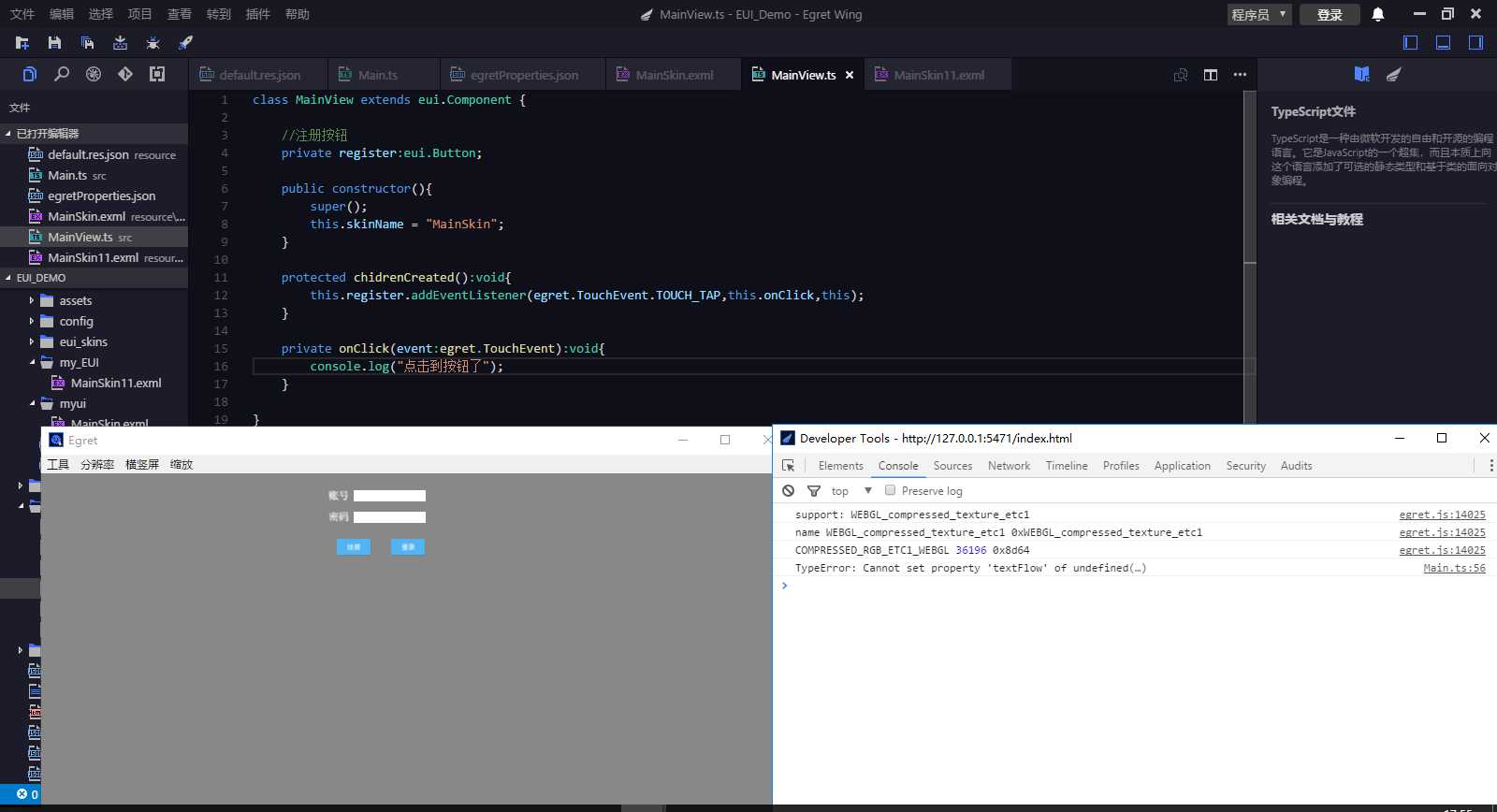Click the debug bug toolbar icon
Screen dimensions: 1497x812
153,43
